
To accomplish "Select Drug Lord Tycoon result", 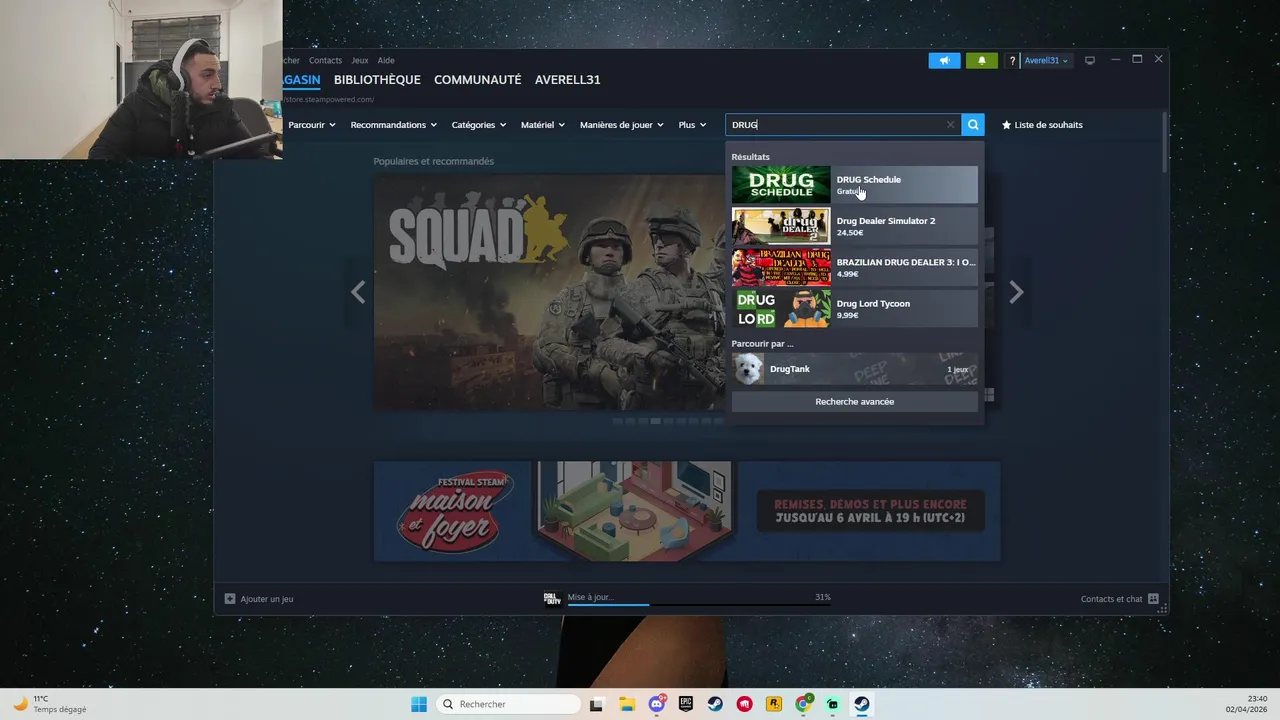I will click(854, 309).
